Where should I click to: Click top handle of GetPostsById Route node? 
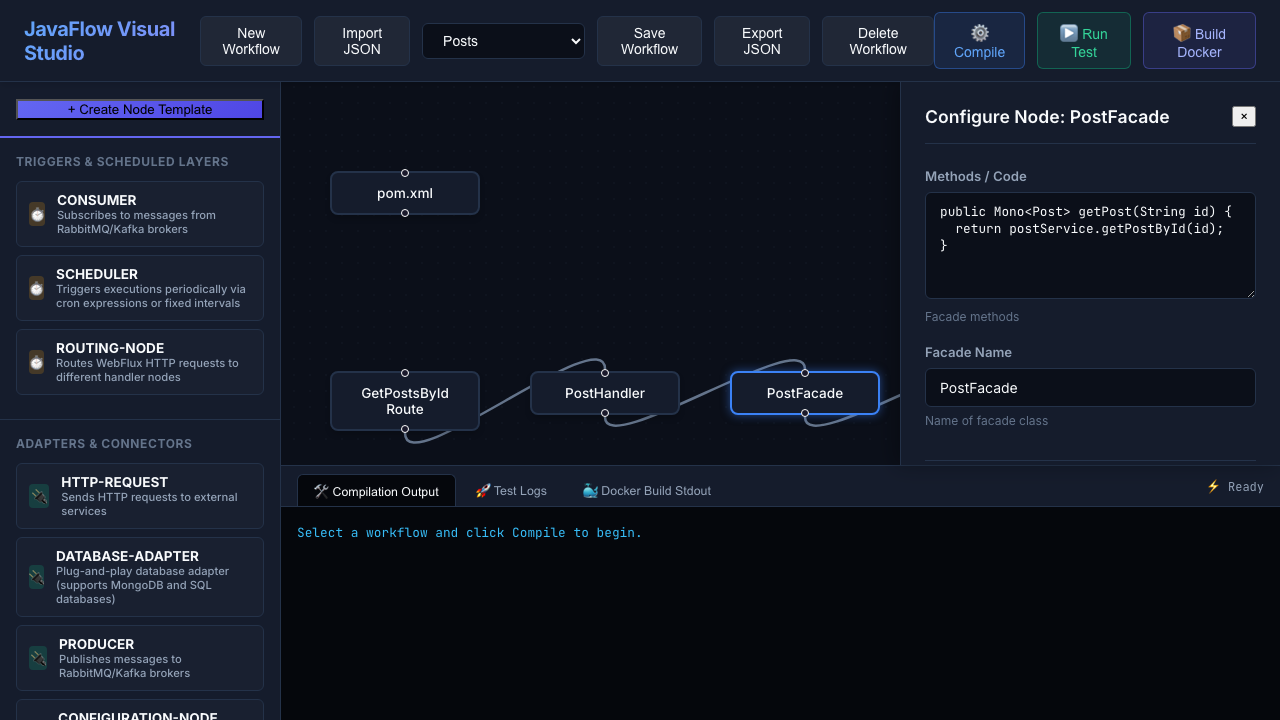(x=405, y=373)
